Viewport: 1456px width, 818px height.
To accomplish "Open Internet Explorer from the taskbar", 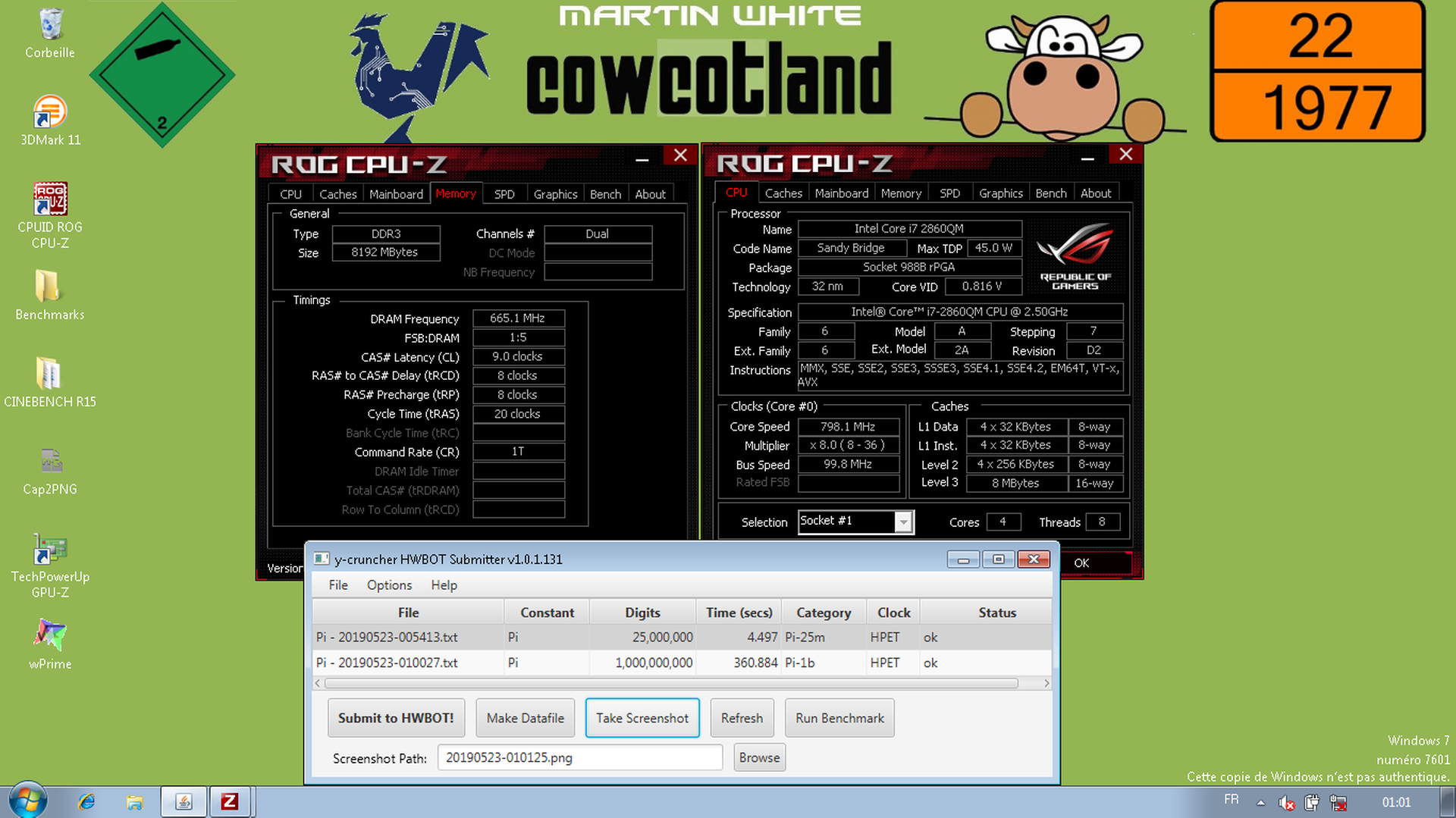I will coord(86,802).
